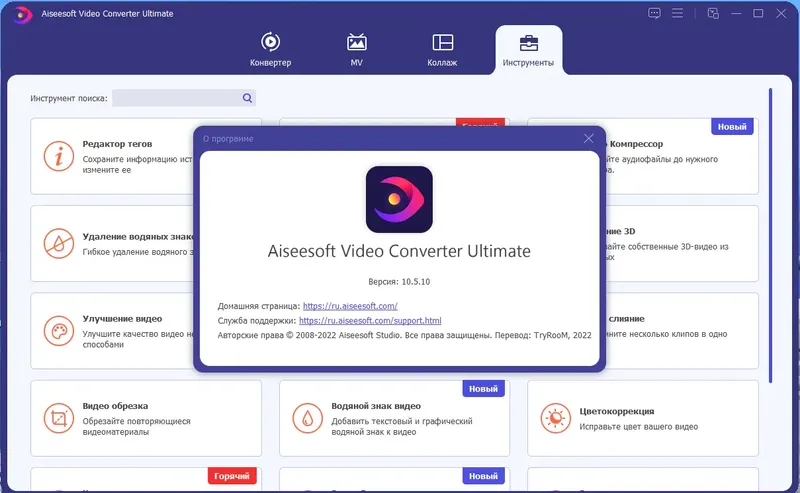
Task: Close the О программе dialog
Action: point(588,138)
